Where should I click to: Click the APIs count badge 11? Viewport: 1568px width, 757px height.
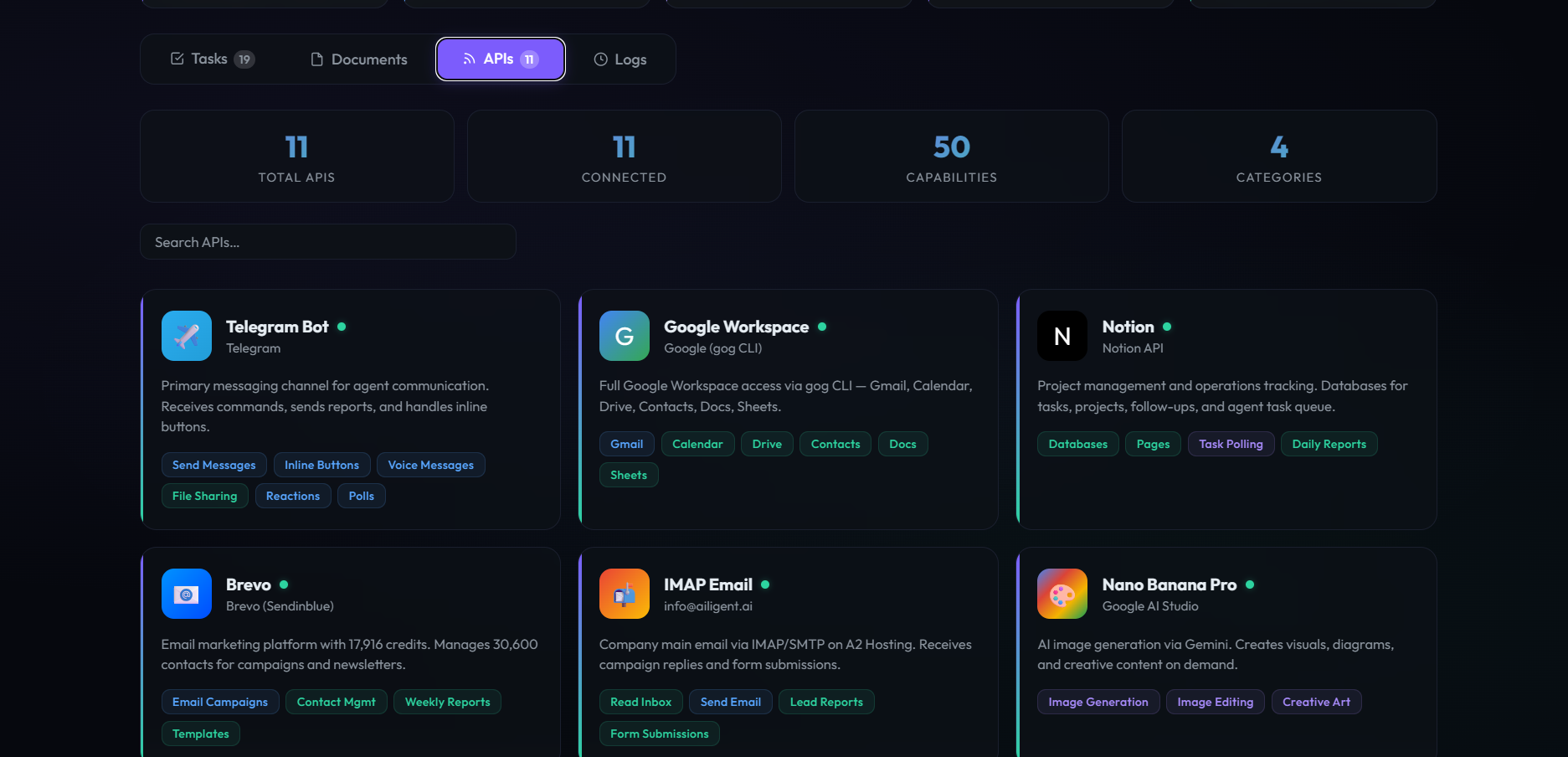529,59
